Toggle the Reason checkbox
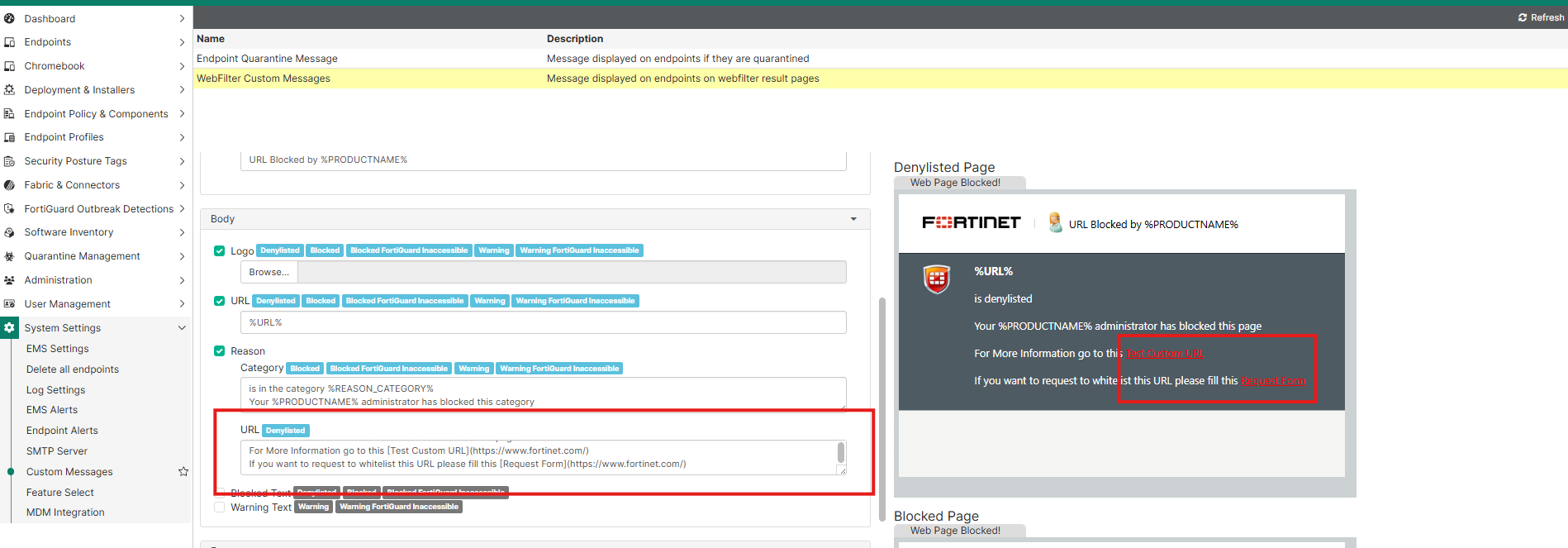Screen dimensions: 1568x548 click(x=219, y=351)
